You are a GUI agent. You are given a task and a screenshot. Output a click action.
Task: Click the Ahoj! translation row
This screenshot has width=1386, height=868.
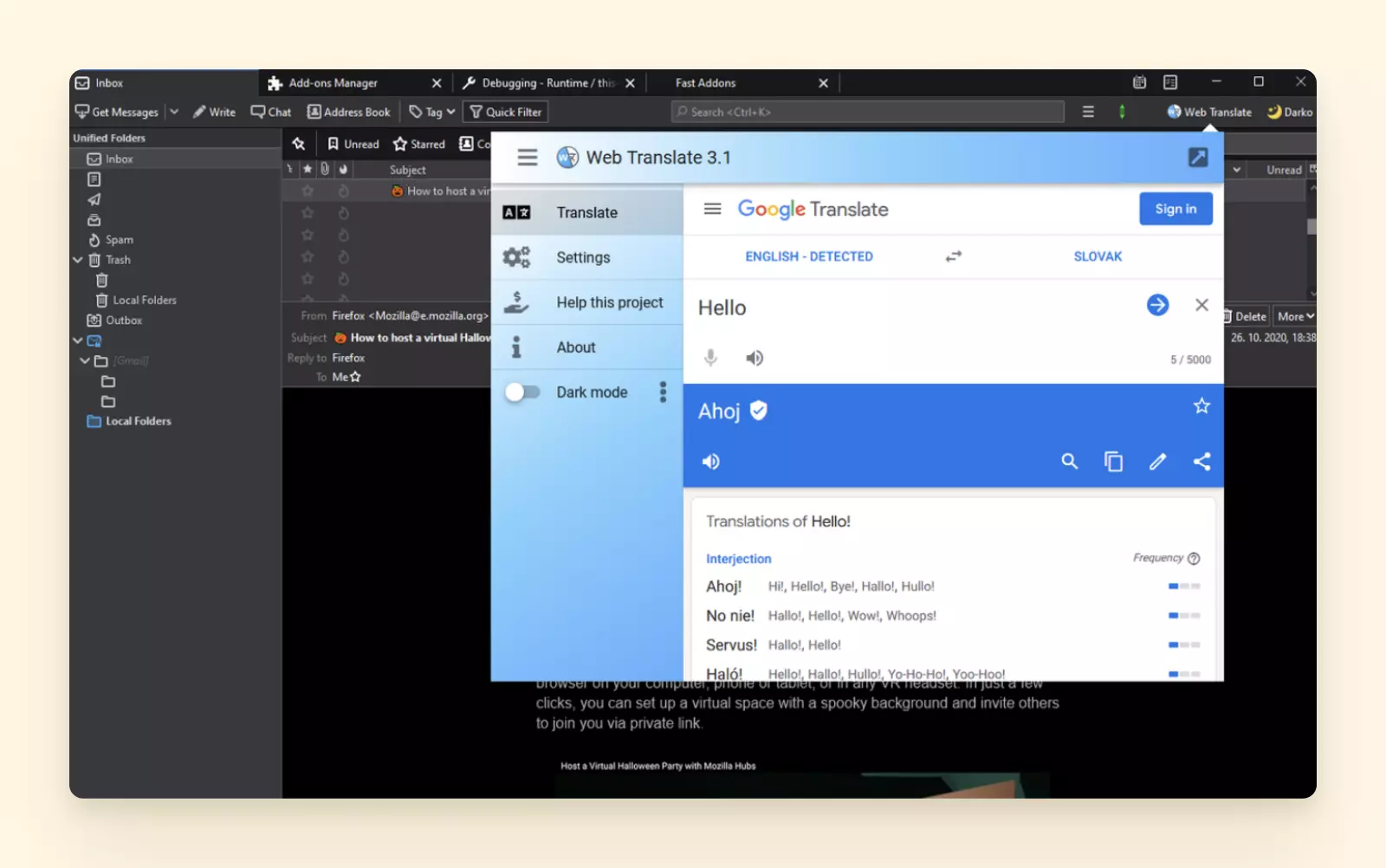tap(953, 586)
